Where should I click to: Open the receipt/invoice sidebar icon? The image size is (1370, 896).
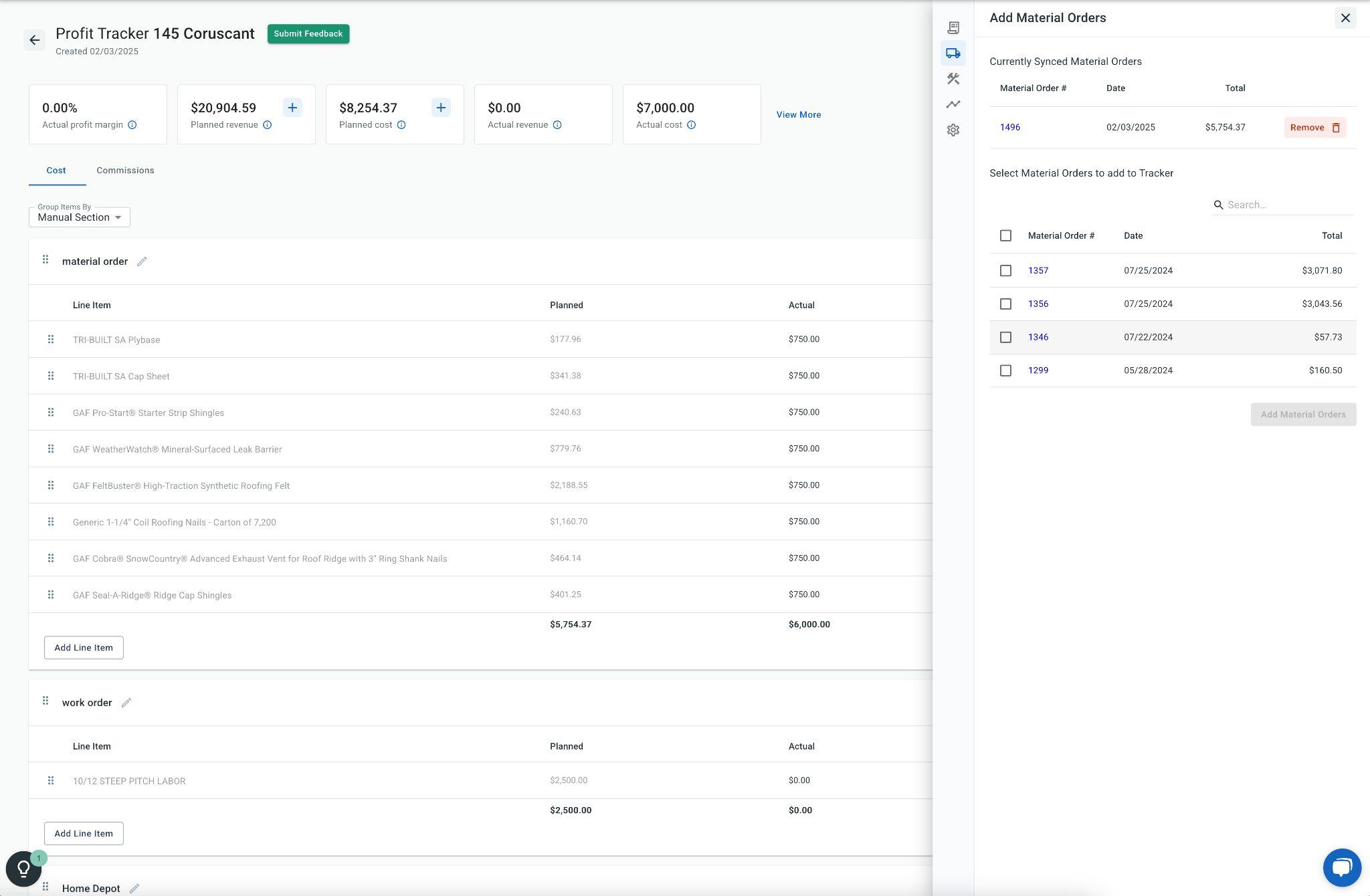[953, 27]
